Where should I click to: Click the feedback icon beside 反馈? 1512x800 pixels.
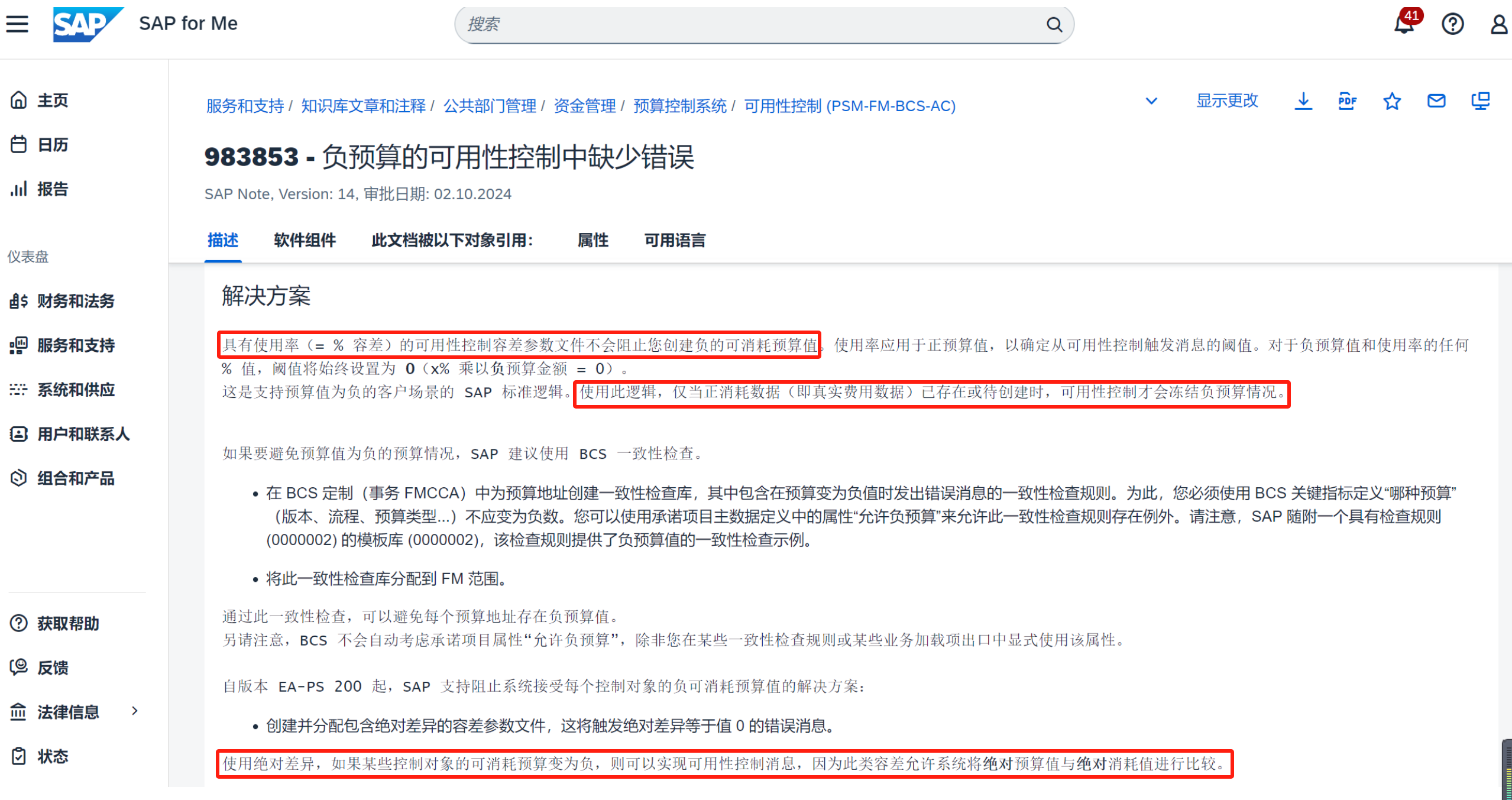[x=19, y=668]
